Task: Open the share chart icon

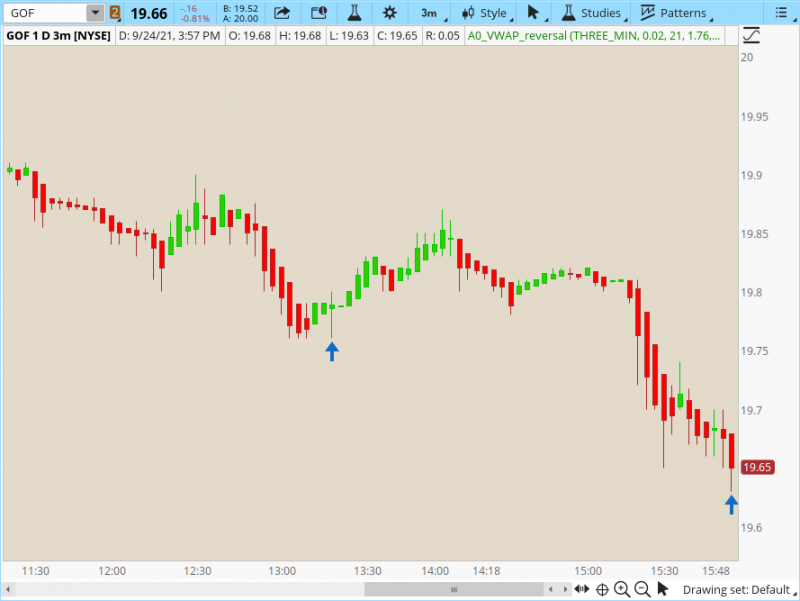Action: point(282,13)
